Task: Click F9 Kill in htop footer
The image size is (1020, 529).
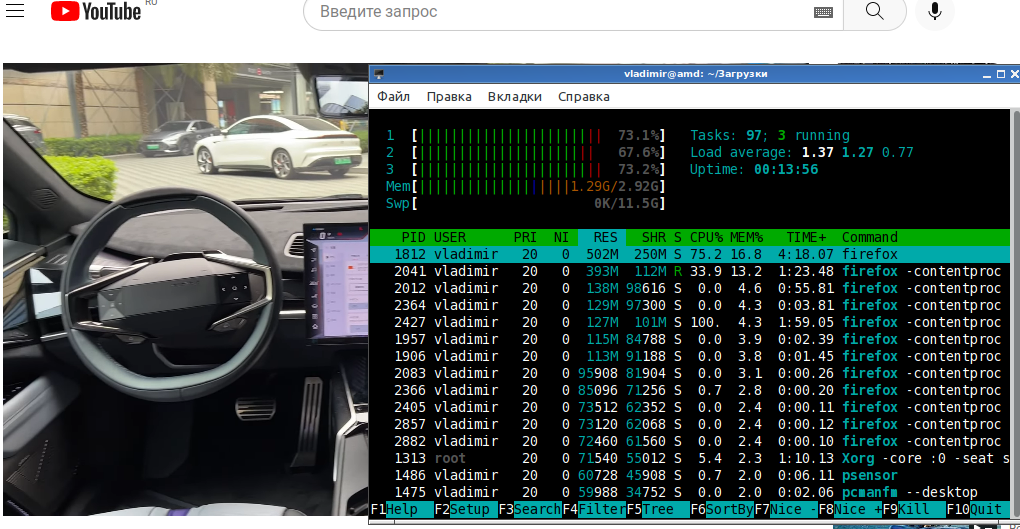Action: [x=914, y=509]
